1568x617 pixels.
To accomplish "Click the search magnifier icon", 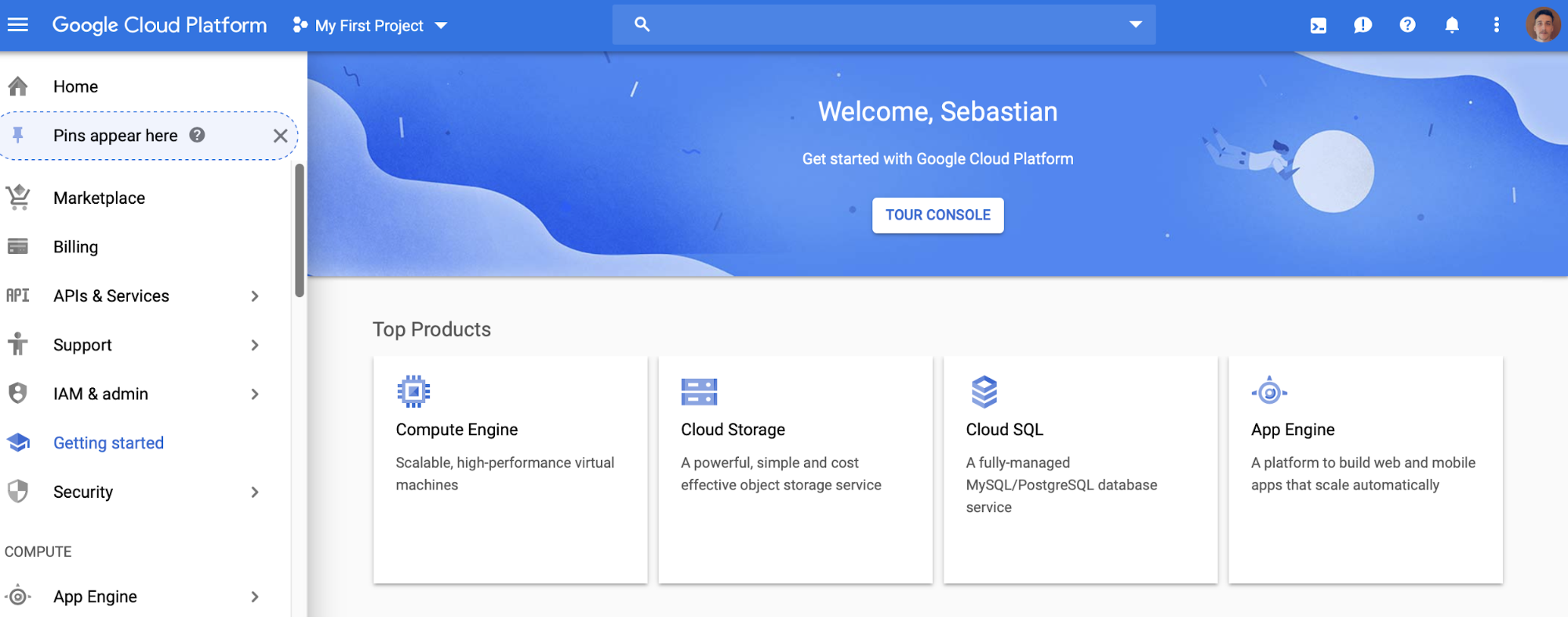I will 642,24.
